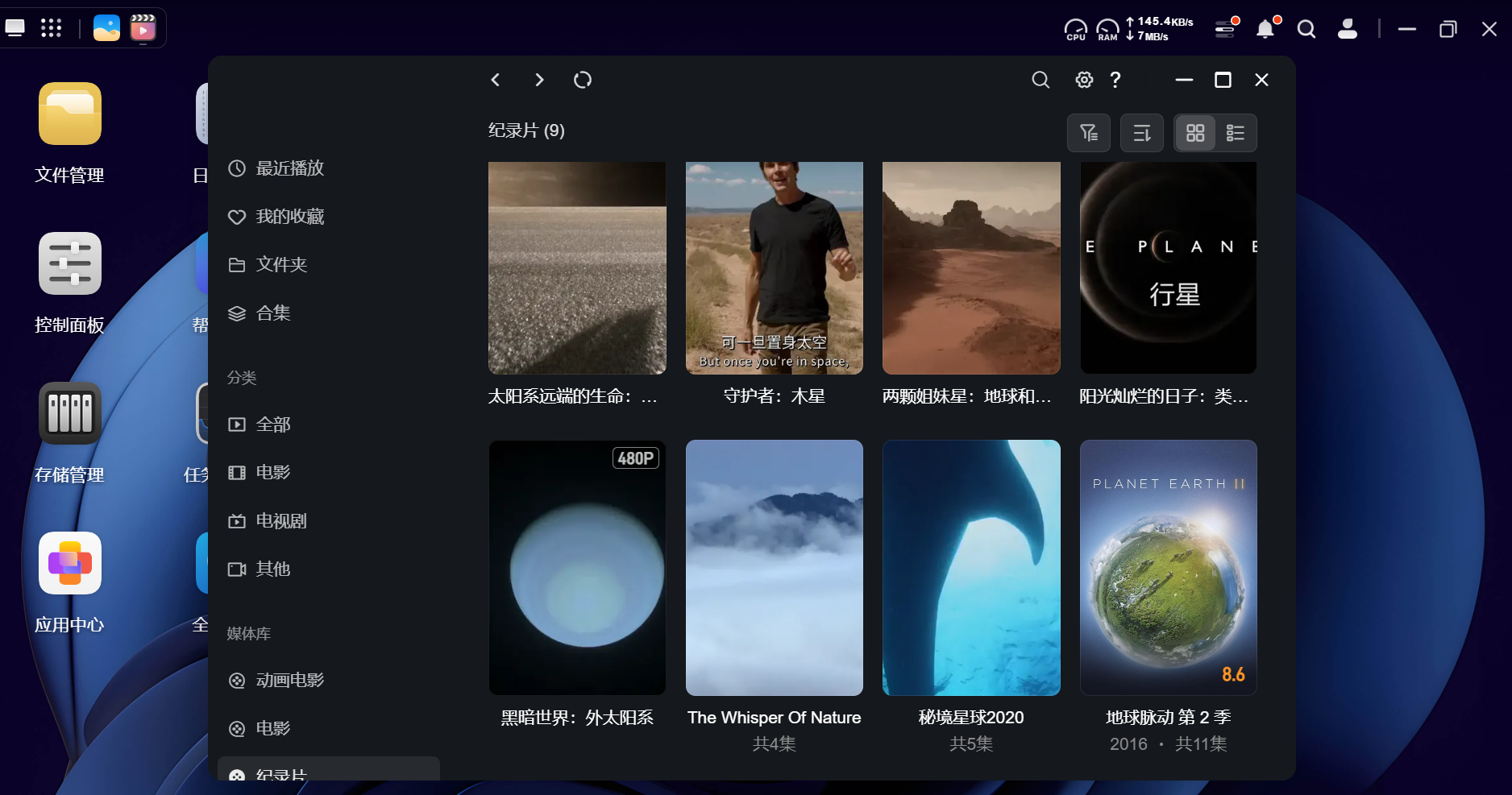The width and height of the screenshot is (1512, 795).
Task: Open The Whisper Of Nature poster
Action: pyautogui.click(x=775, y=567)
